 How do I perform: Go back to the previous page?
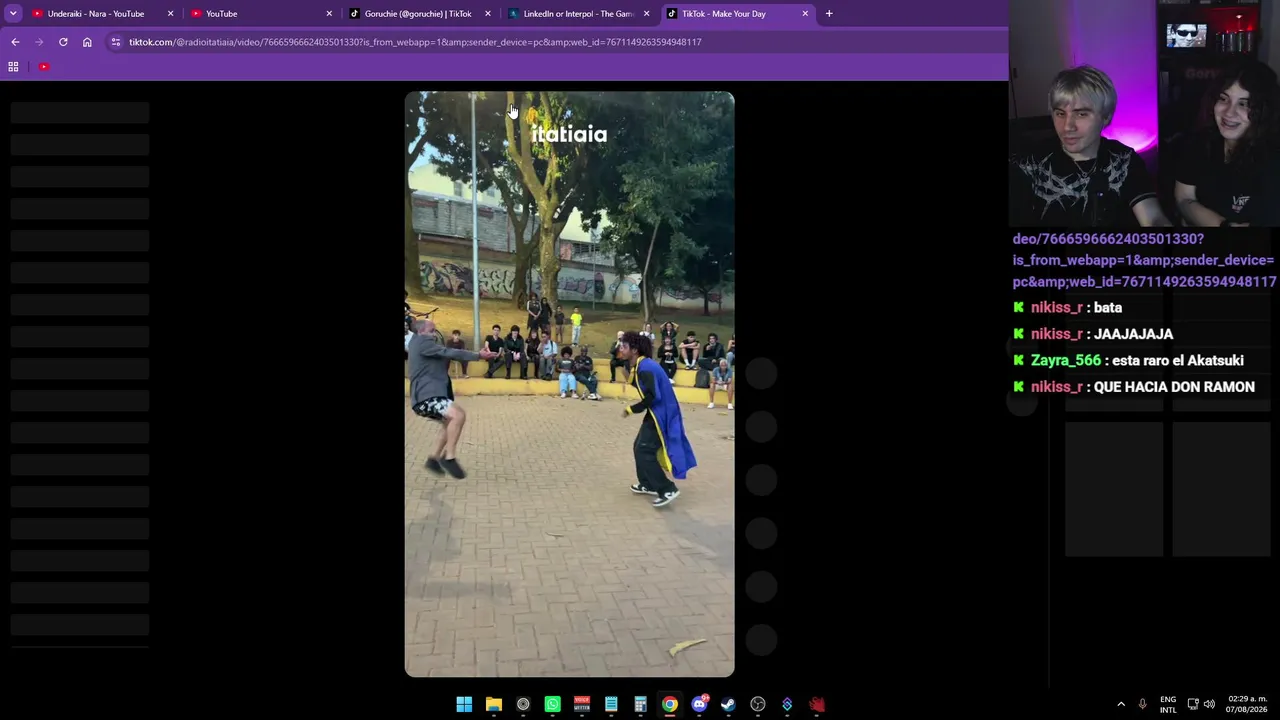point(15,42)
